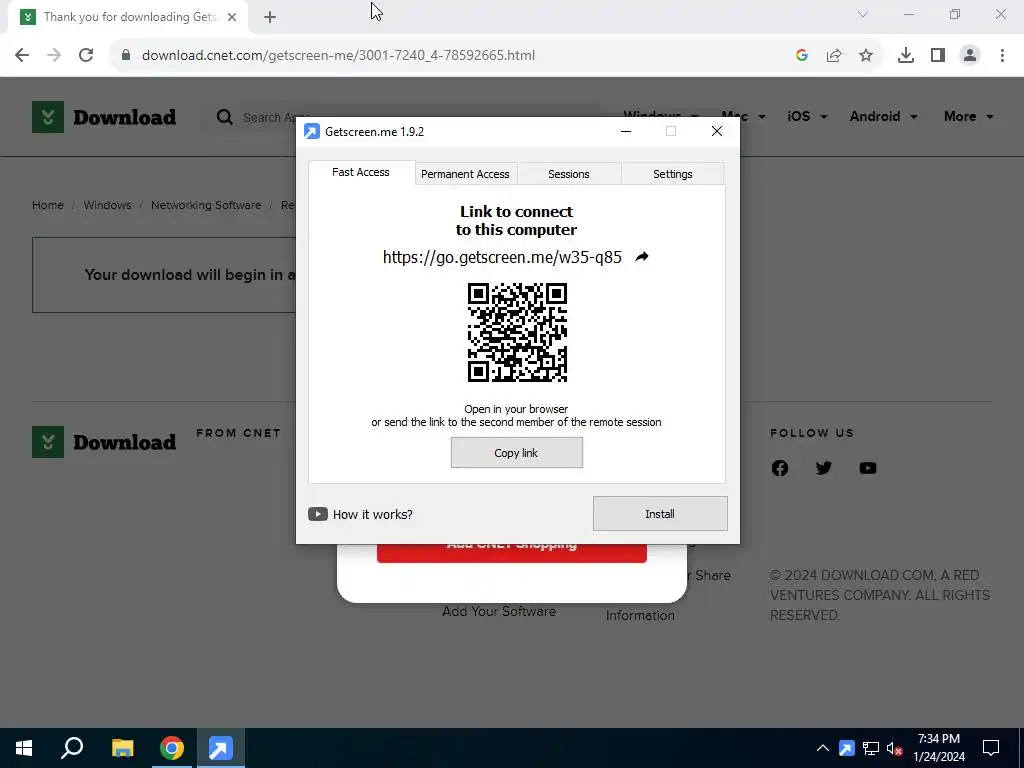
Task: Open a new Chrome tab
Action: pyautogui.click(x=270, y=17)
